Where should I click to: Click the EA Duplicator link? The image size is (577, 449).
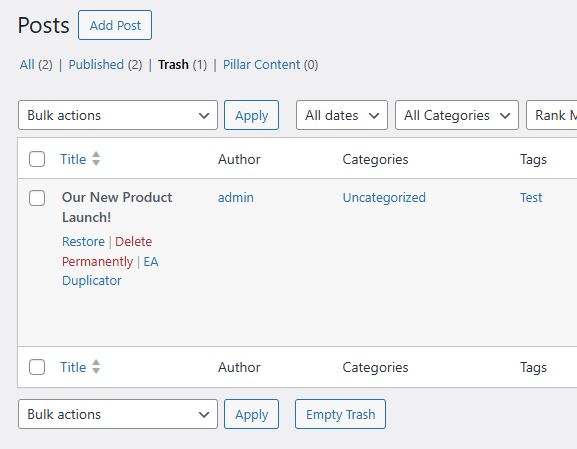click(110, 271)
